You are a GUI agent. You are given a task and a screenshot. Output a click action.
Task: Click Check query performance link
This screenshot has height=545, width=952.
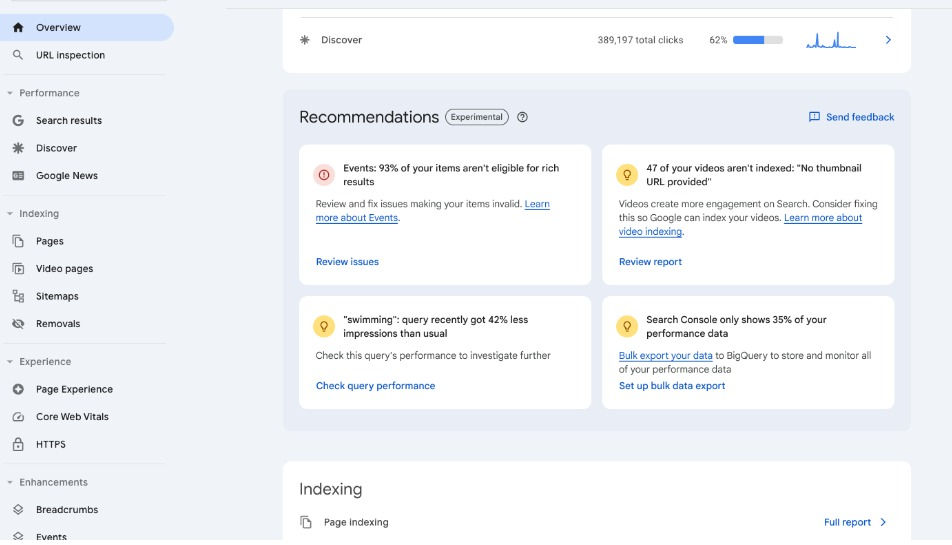coord(375,385)
